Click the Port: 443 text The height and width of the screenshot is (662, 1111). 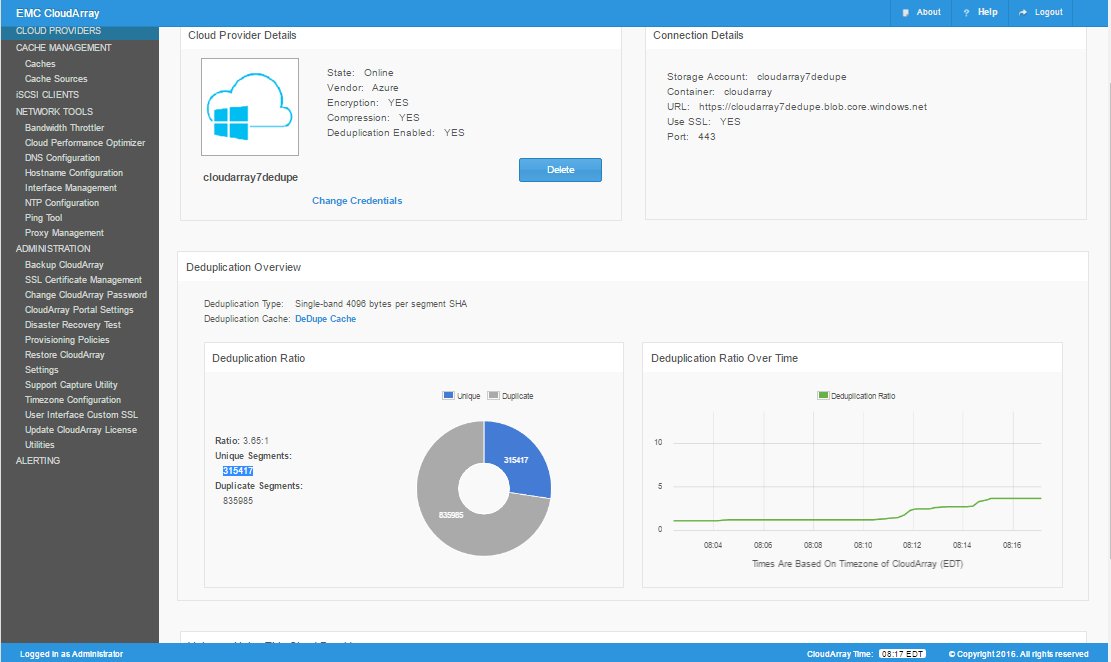click(x=691, y=137)
